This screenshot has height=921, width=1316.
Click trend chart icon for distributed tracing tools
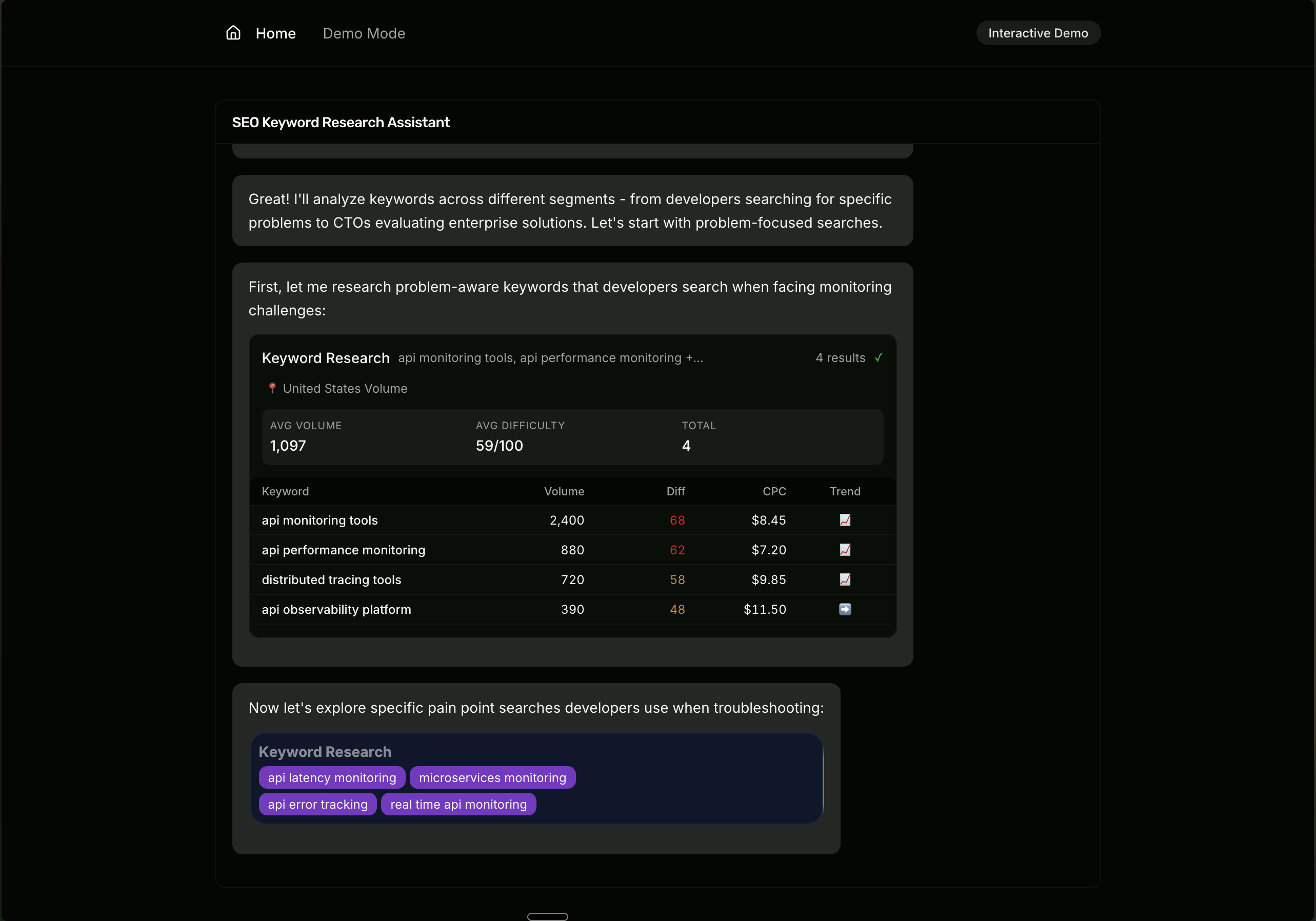click(845, 579)
